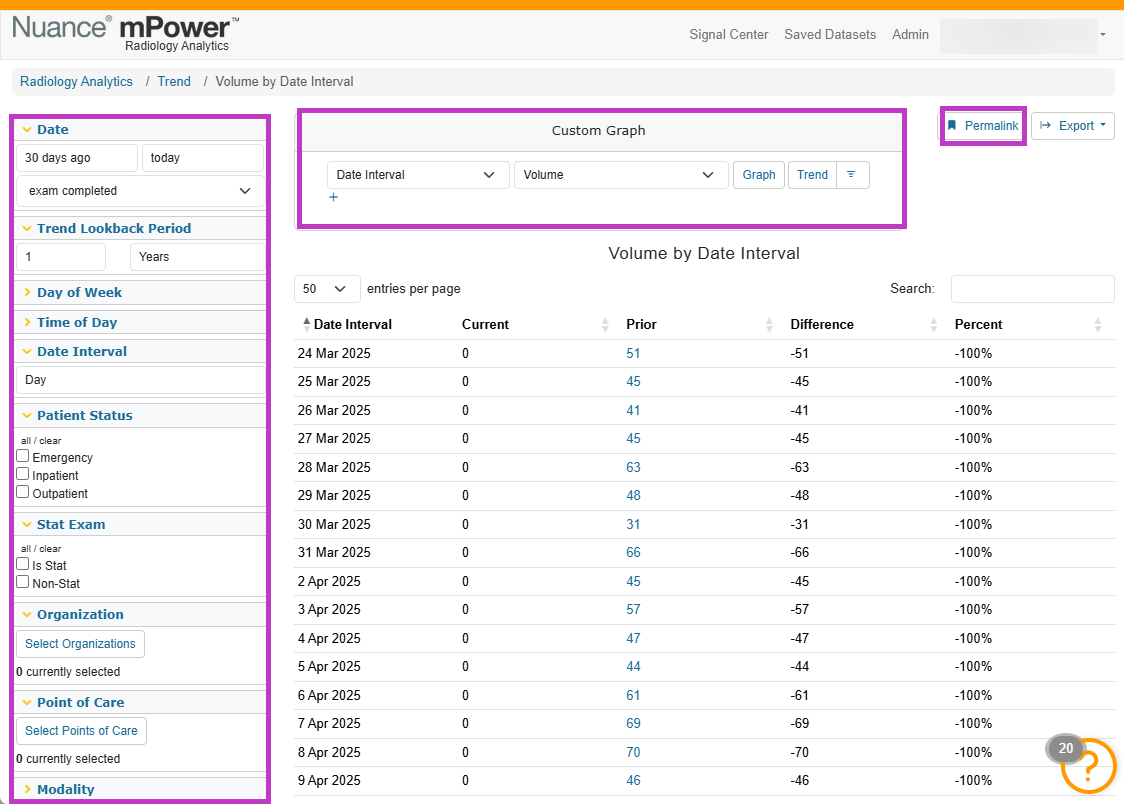Sort table by Current column arrows
This screenshot has width=1124, height=804.
click(x=605, y=325)
